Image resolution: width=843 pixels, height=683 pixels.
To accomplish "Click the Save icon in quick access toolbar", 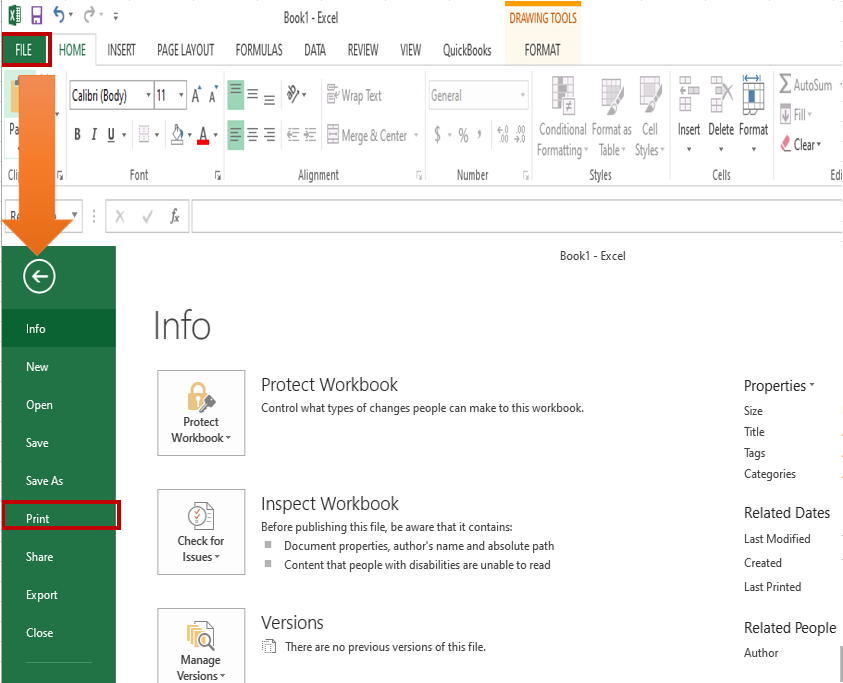I will (37, 15).
